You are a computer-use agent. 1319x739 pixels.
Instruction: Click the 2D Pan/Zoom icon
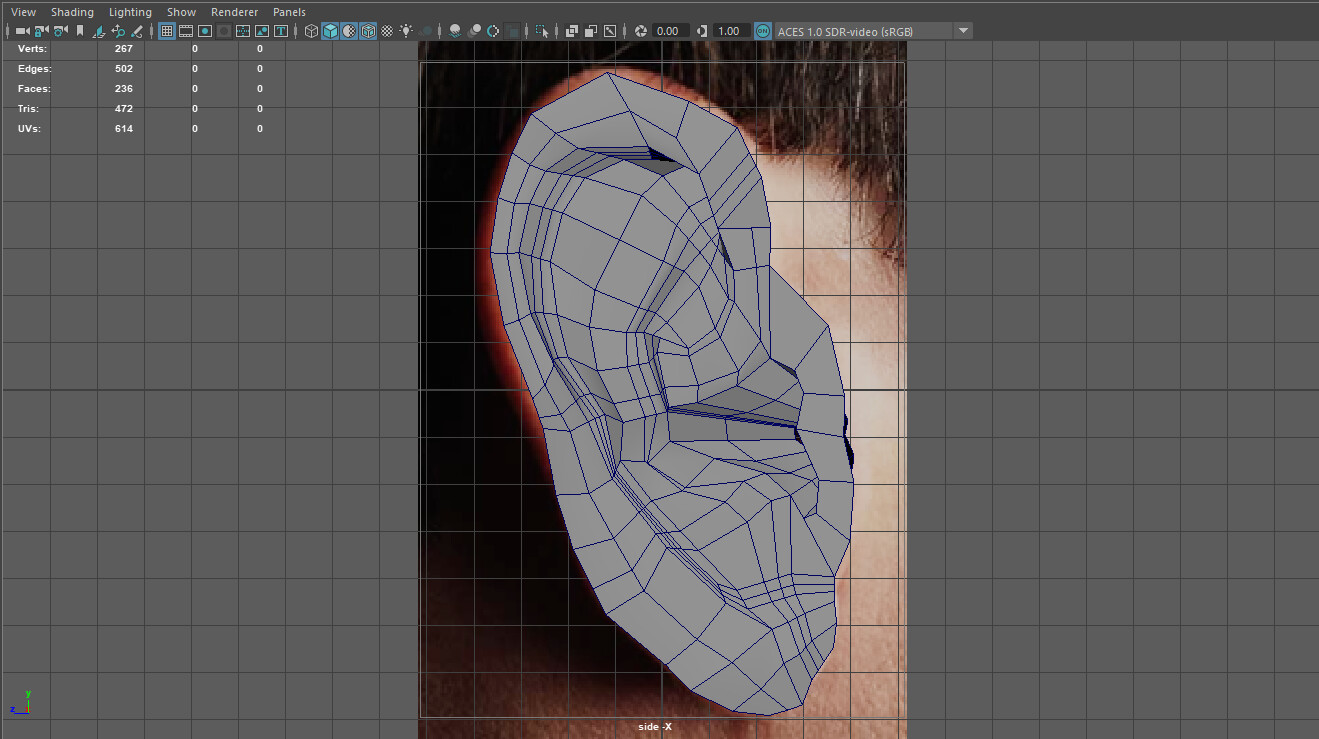click(x=117, y=31)
